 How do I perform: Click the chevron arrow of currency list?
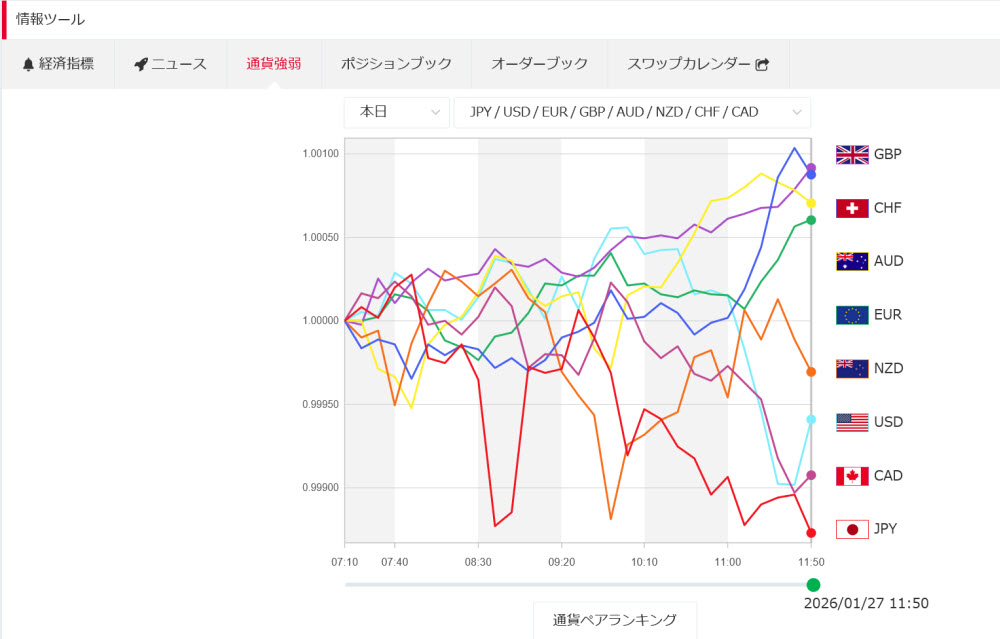click(796, 112)
